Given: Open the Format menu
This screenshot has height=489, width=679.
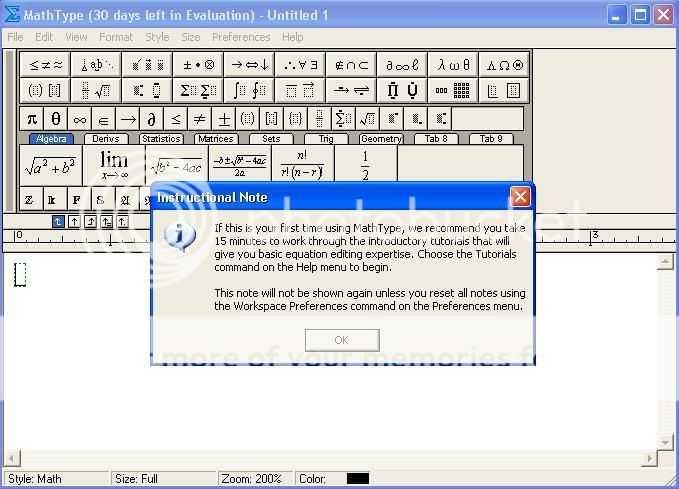Looking at the screenshot, I should (x=116, y=37).
